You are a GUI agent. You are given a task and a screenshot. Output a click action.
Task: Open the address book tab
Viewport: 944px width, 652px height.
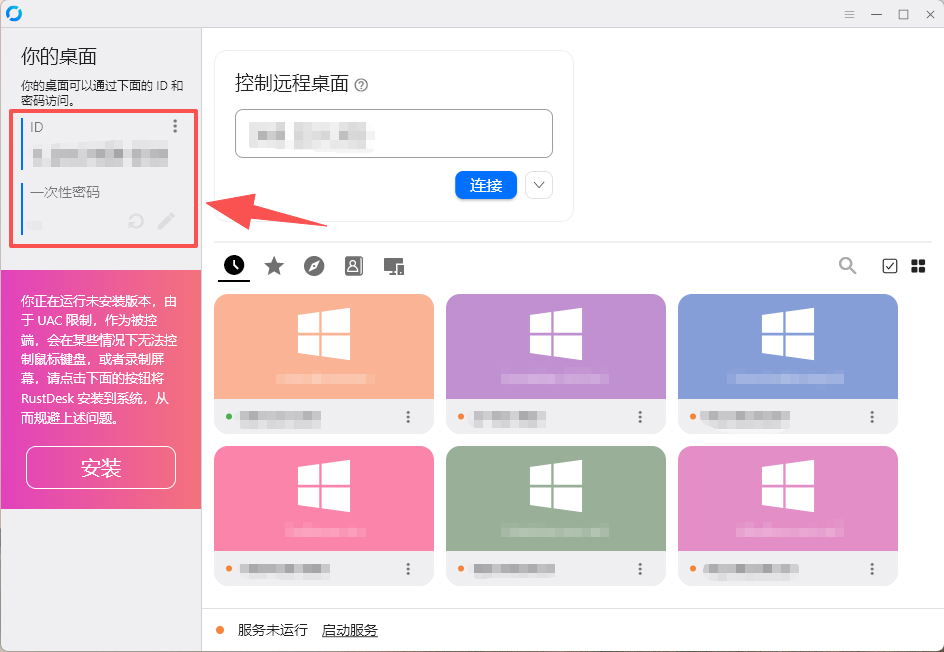point(353,265)
